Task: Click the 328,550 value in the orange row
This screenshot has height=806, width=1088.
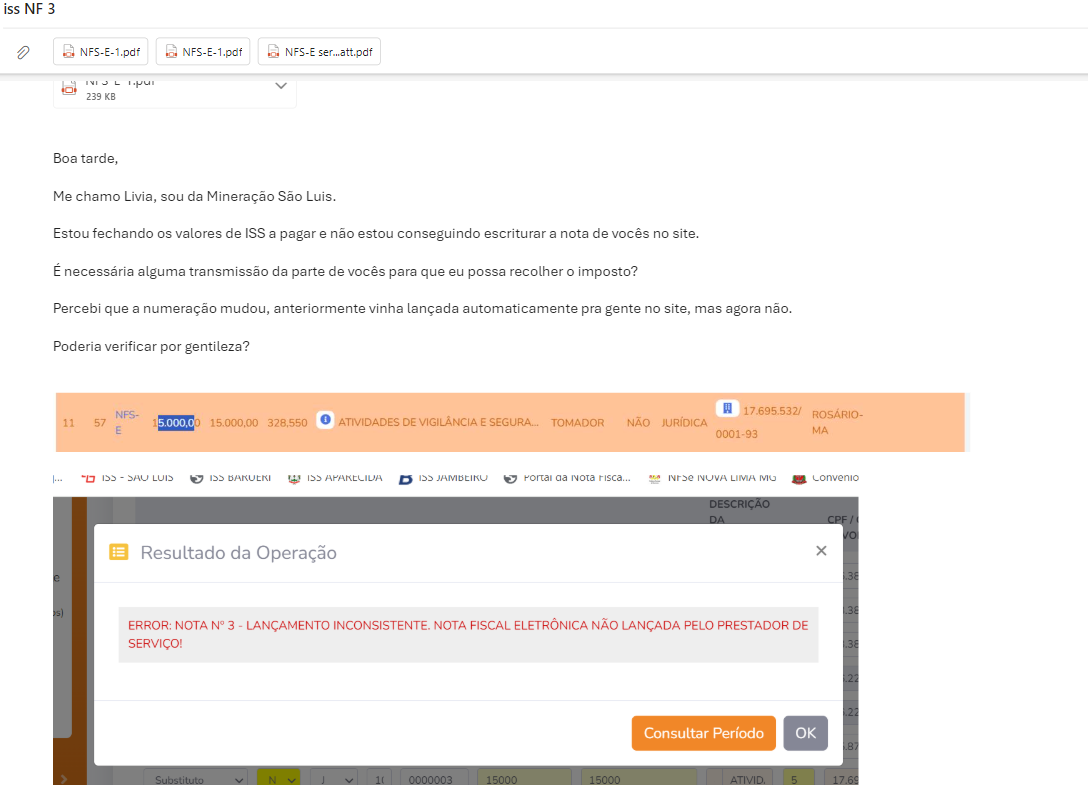Action: coord(287,422)
